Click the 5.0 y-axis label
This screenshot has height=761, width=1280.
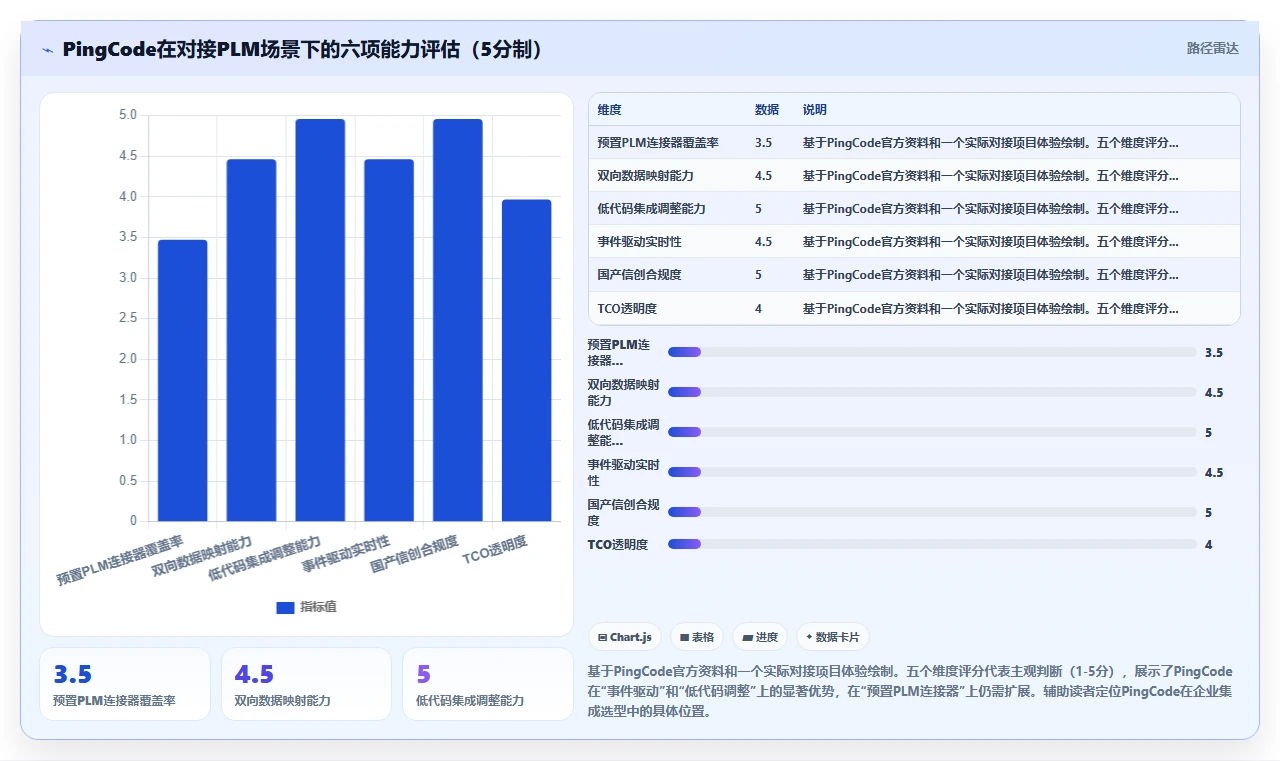click(127, 115)
